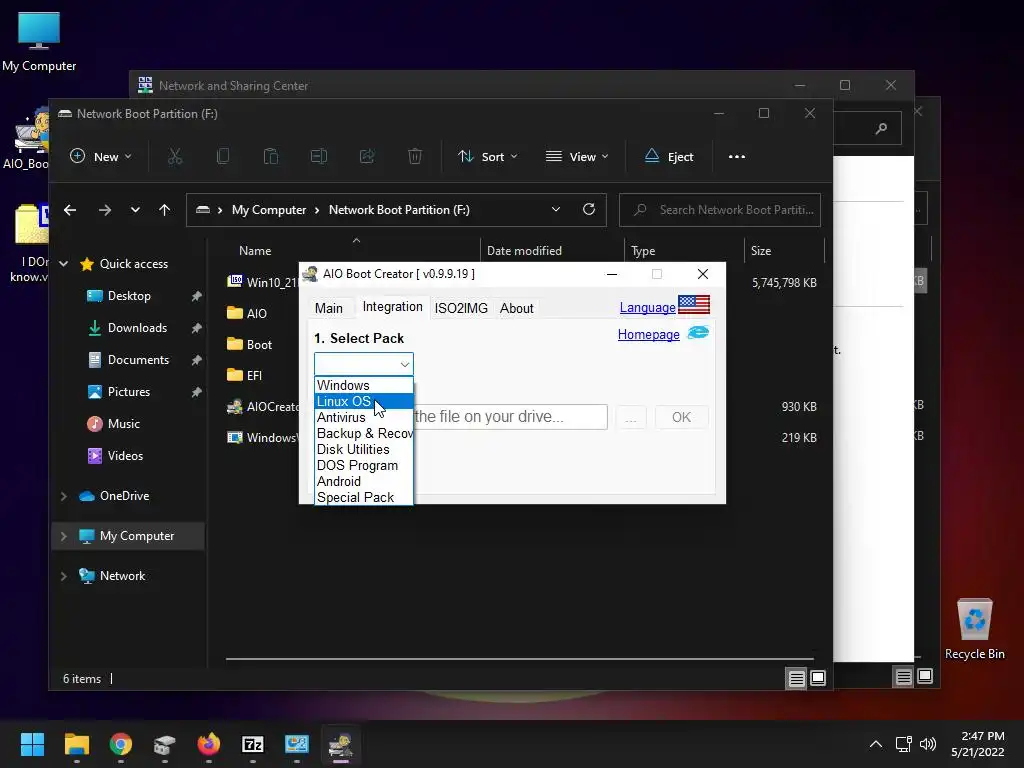Click the Language link
Screen dimensions: 1024x768
(x=647, y=308)
